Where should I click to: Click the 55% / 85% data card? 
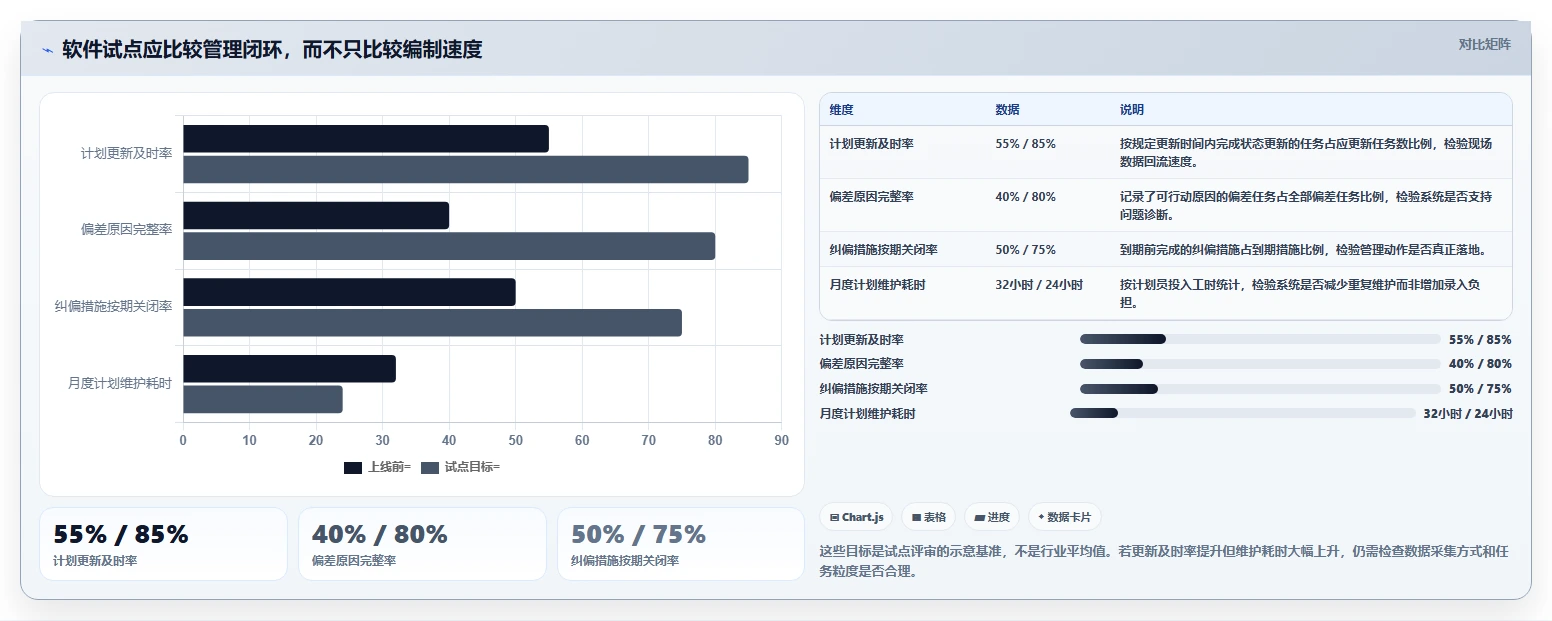click(x=163, y=544)
